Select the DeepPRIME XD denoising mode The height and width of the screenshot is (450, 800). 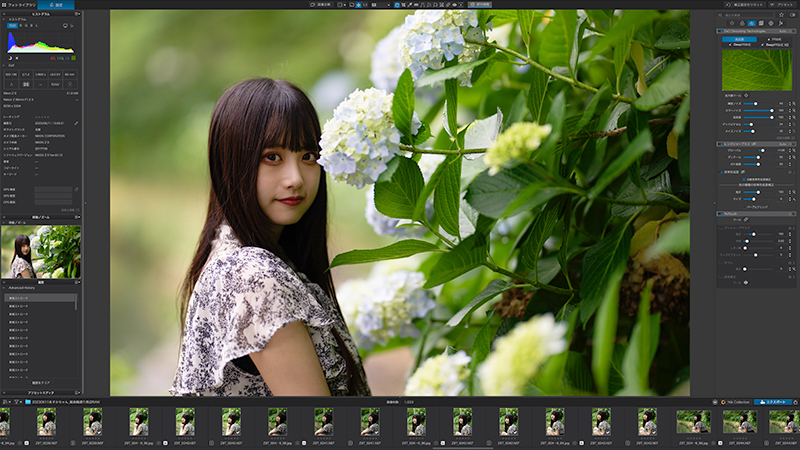click(x=775, y=44)
